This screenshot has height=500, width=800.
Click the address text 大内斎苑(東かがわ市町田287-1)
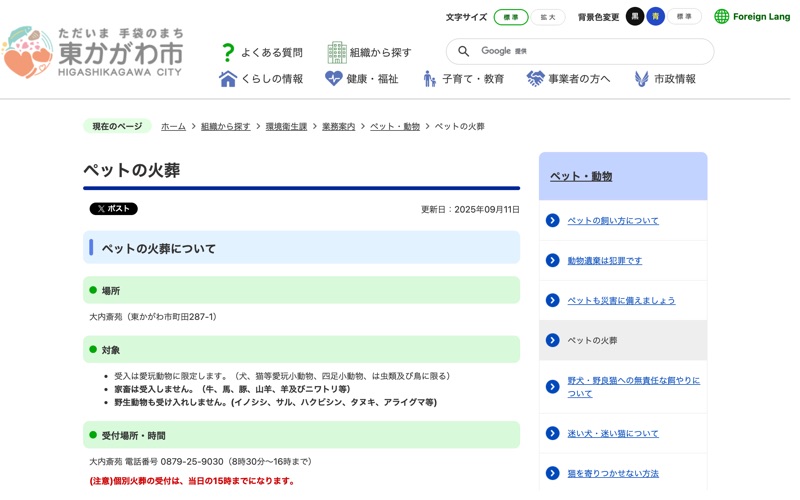coord(153,317)
